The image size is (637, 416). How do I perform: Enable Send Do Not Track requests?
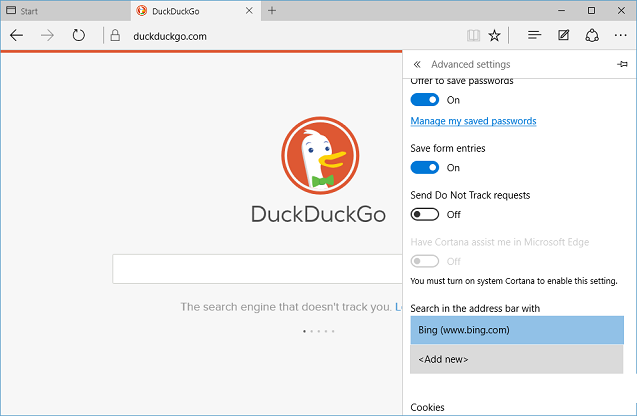pyautogui.click(x=425, y=214)
